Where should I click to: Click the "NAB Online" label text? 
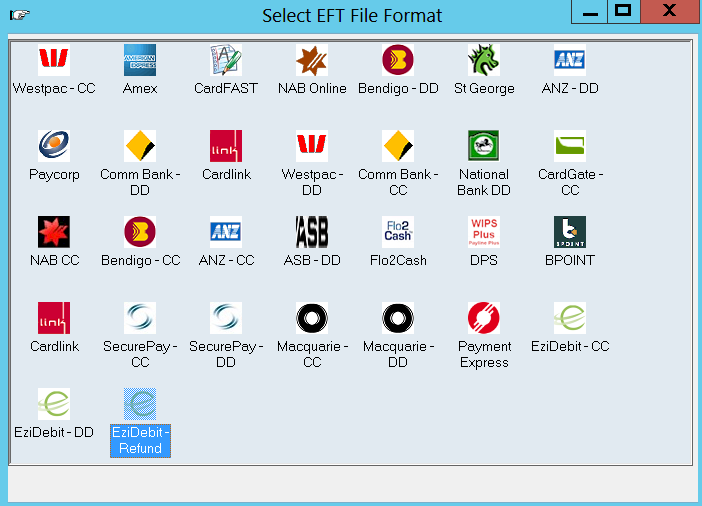(312, 88)
